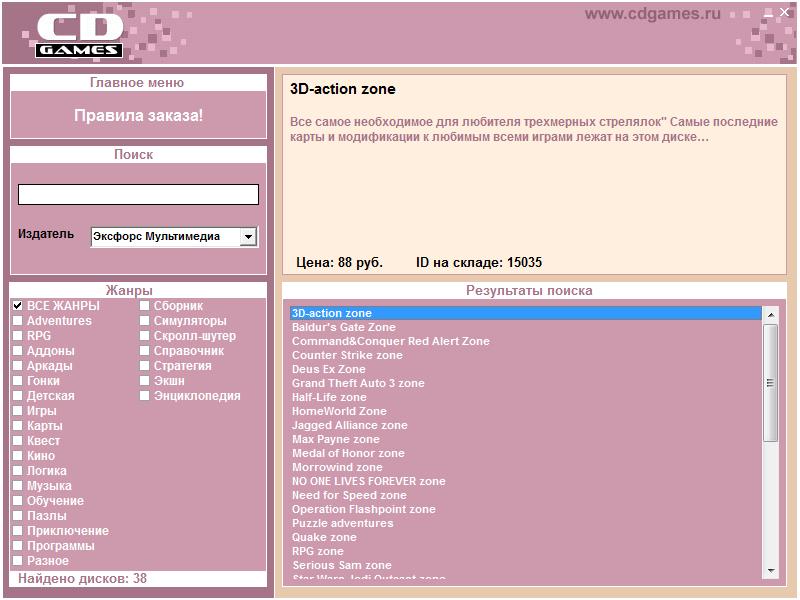Open the Правила заказа! page
Screen dimensions: 800x600
tap(138, 115)
